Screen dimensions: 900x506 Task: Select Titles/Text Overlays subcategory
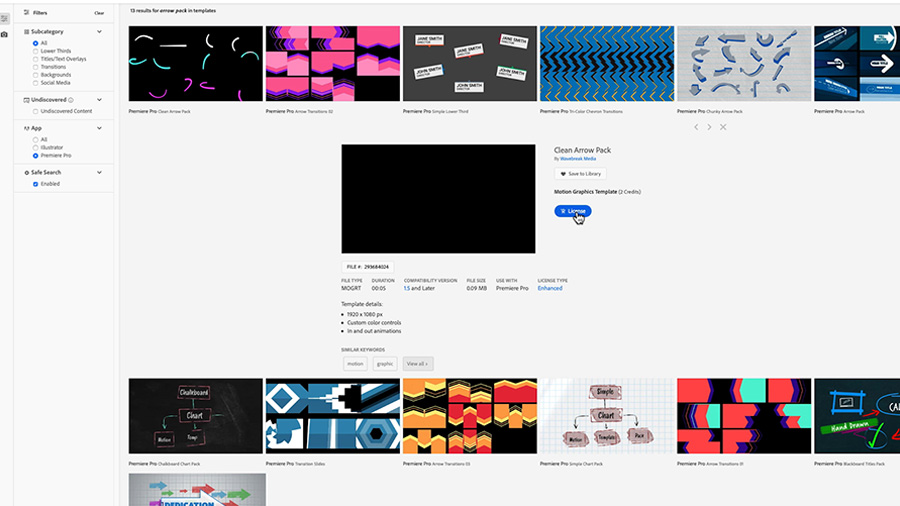click(36, 59)
